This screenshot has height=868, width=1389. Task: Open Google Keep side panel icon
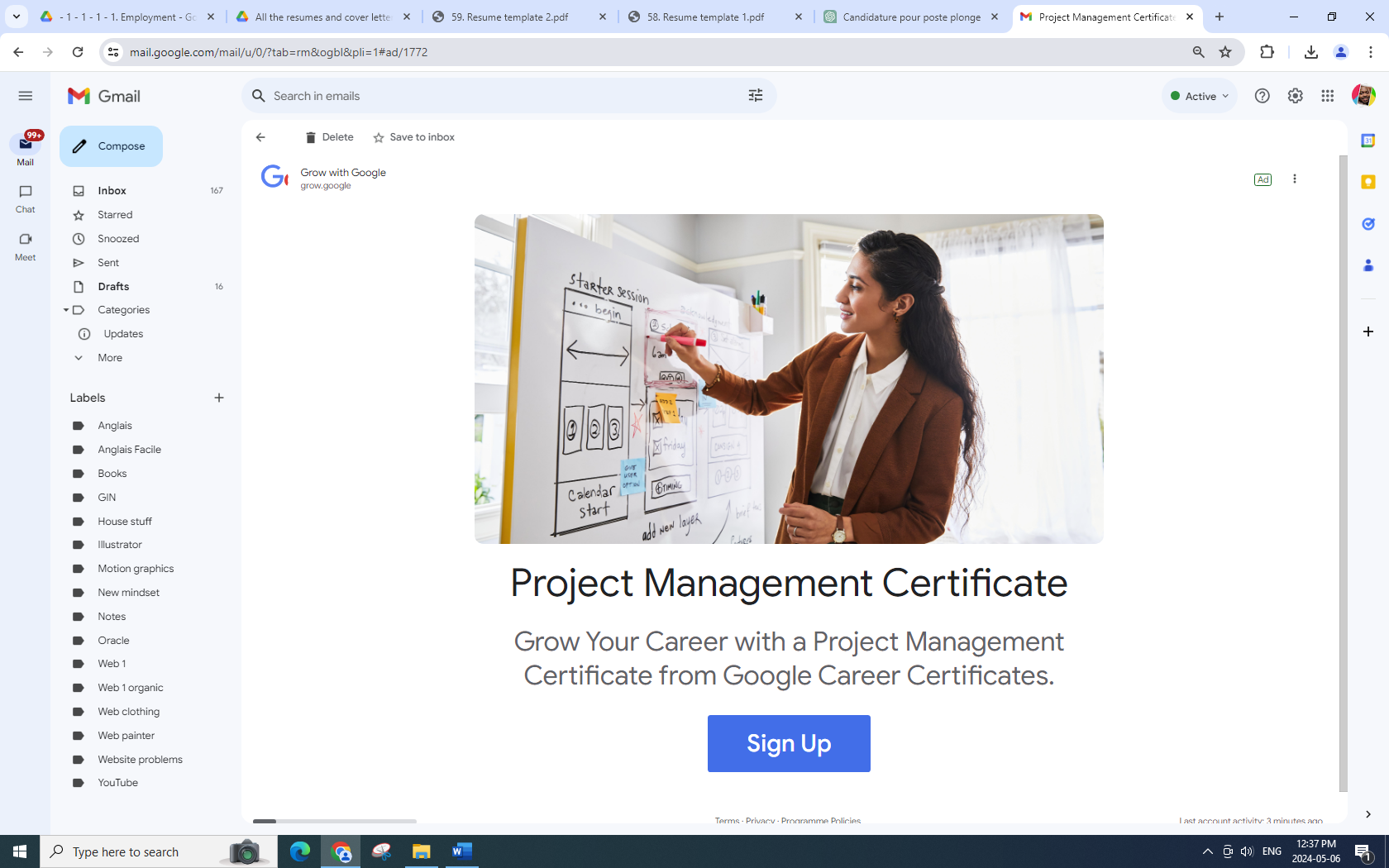[x=1368, y=182]
